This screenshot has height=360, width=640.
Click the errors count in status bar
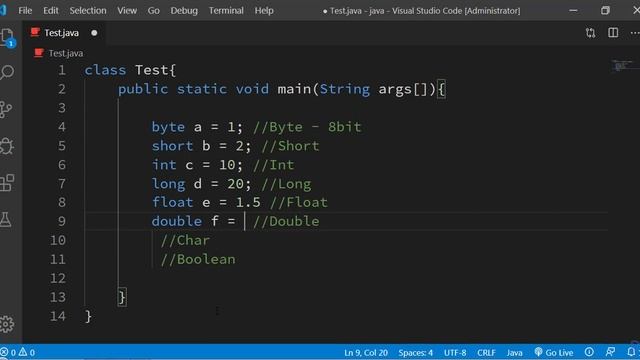pyautogui.click(x=8, y=352)
